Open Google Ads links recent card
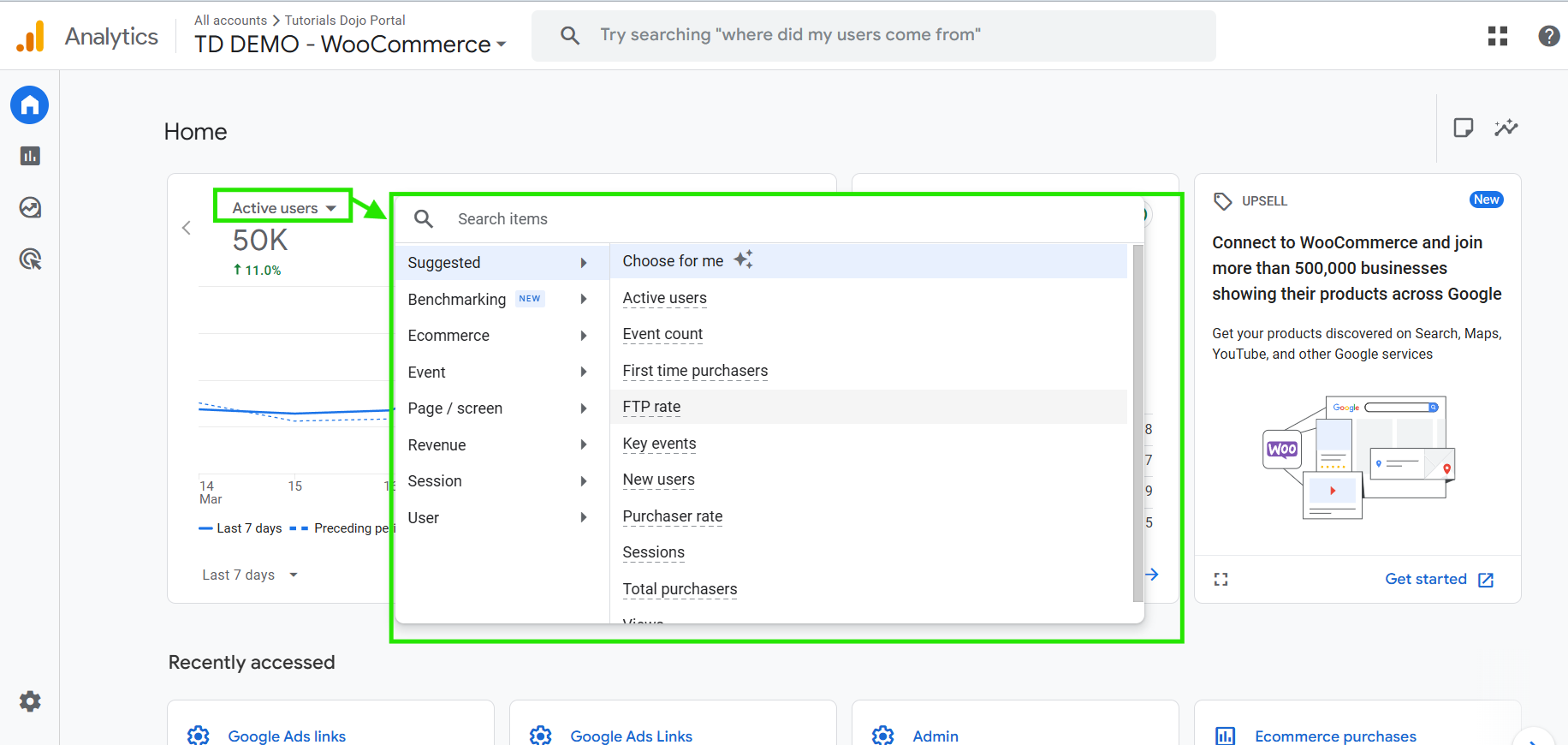Screen dimensions: 1568x745 pyautogui.click(x=287, y=736)
